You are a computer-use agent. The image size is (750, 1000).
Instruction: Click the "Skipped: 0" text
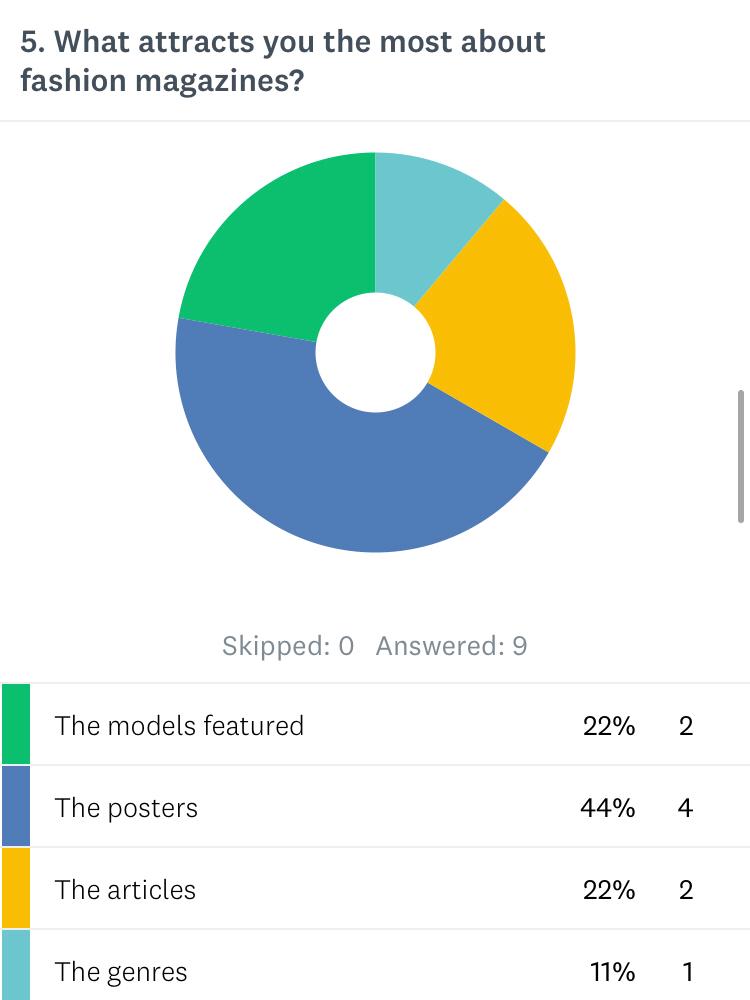point(288,646)
